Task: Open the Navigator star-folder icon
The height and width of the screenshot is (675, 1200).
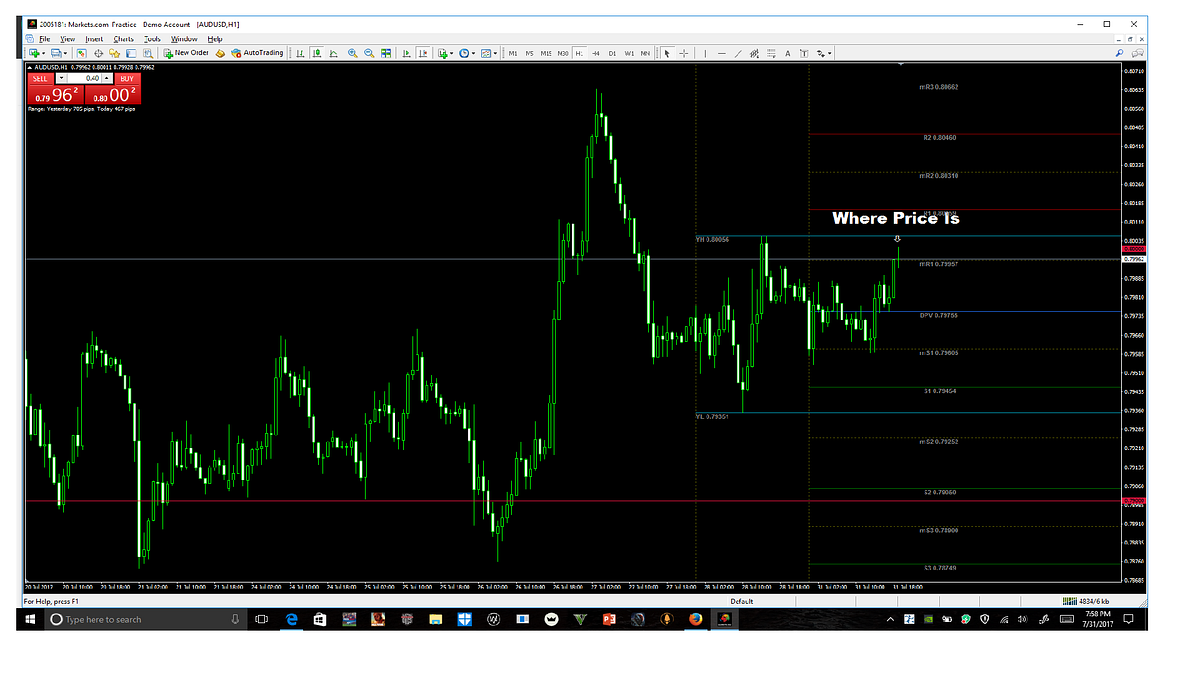Action: 114,53
